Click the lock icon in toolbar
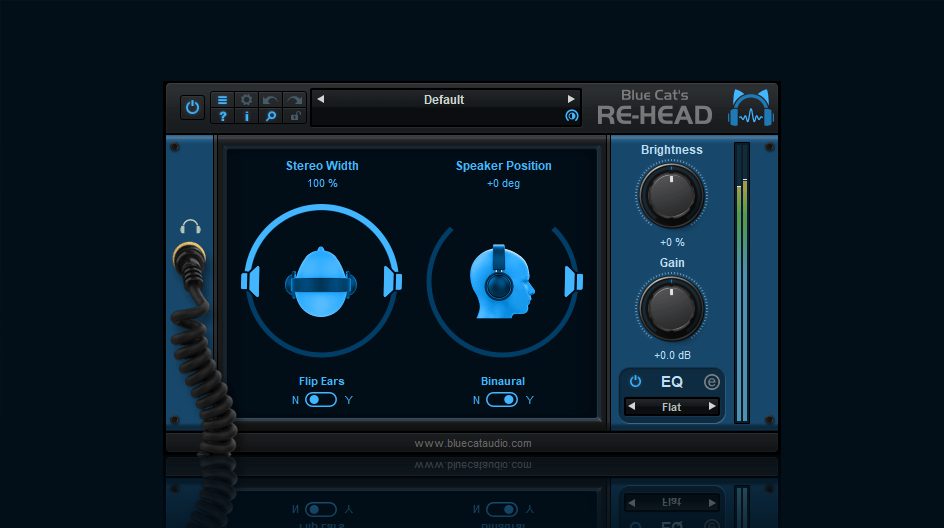The image size is (944, 528). pos(294,117)
